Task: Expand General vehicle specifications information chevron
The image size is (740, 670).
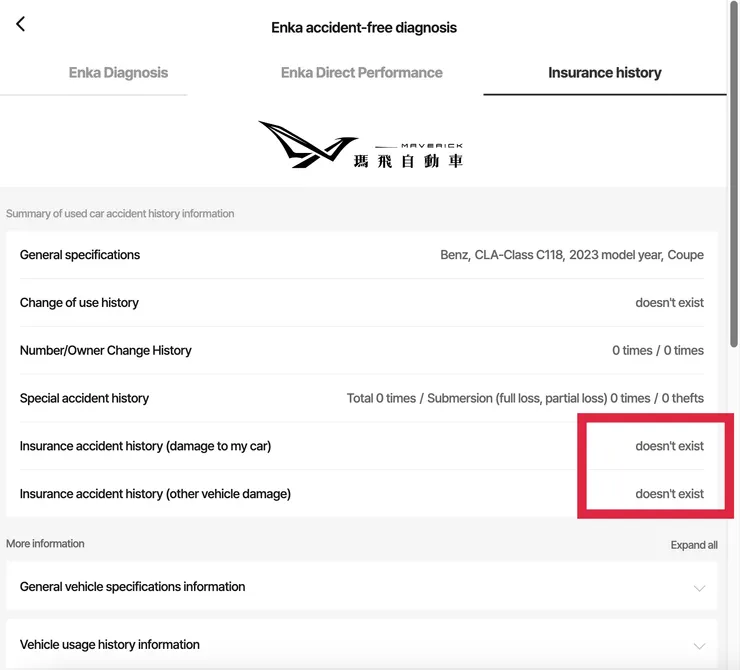Action: pyautogui.click(x=699, y=588)
